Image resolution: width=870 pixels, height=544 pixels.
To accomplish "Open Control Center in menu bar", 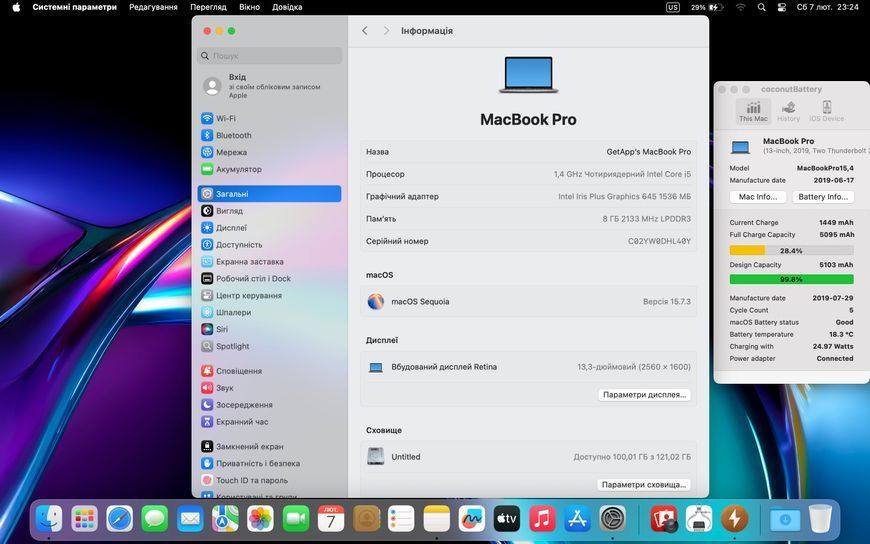I will tap(781, 7).
